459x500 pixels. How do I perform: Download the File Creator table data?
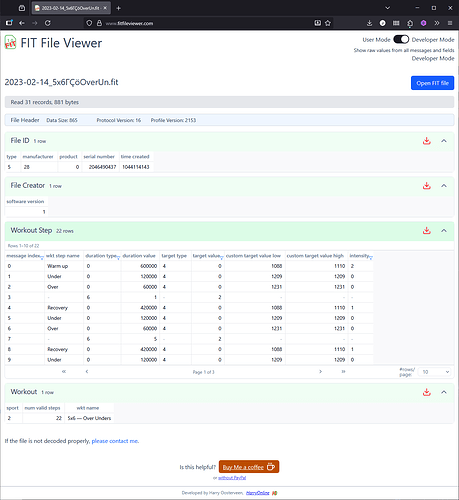426,186
